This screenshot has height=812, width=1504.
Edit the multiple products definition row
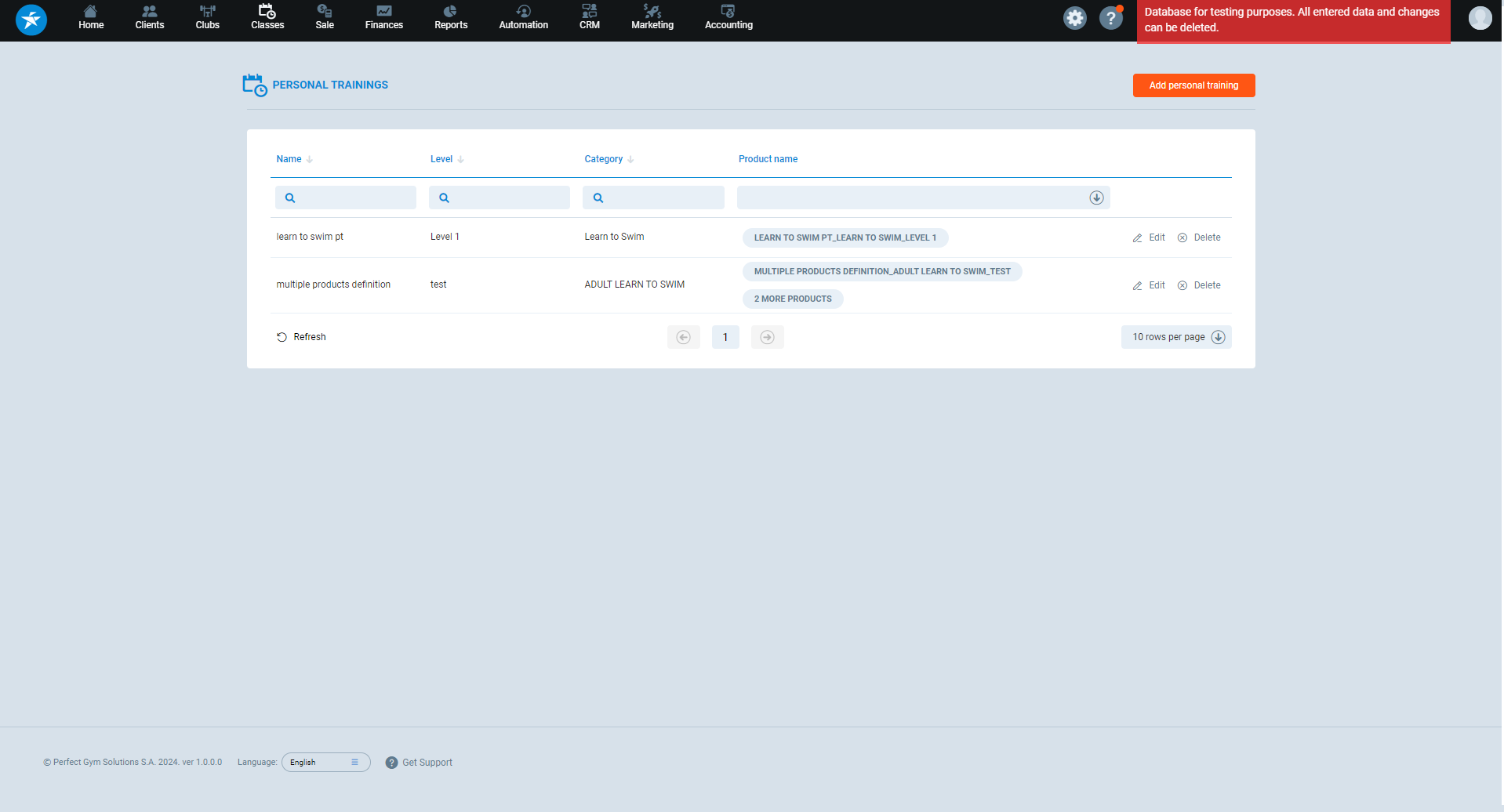pyautogui.click(x=1149, y=285)
